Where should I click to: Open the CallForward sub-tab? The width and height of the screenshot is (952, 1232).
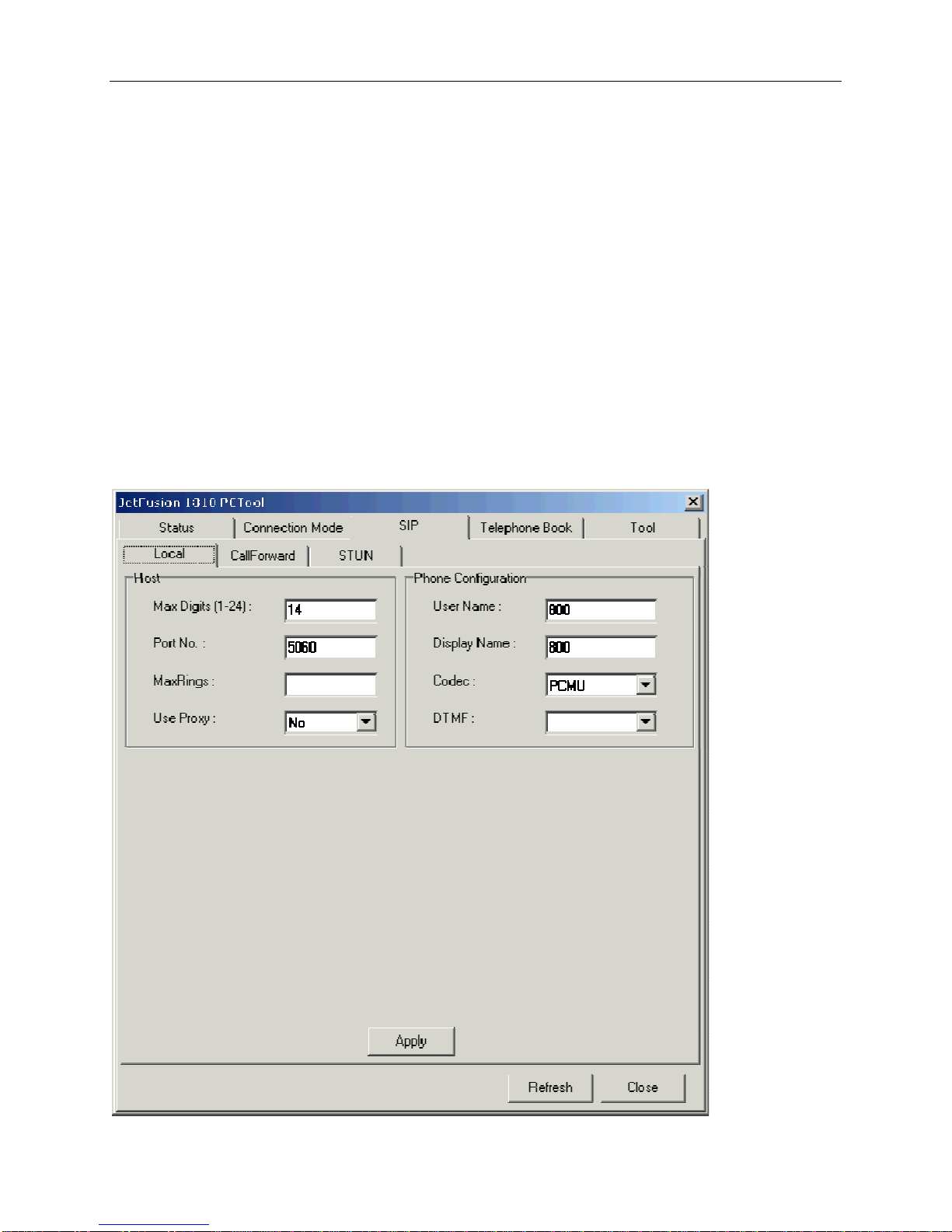click(263, 556)
